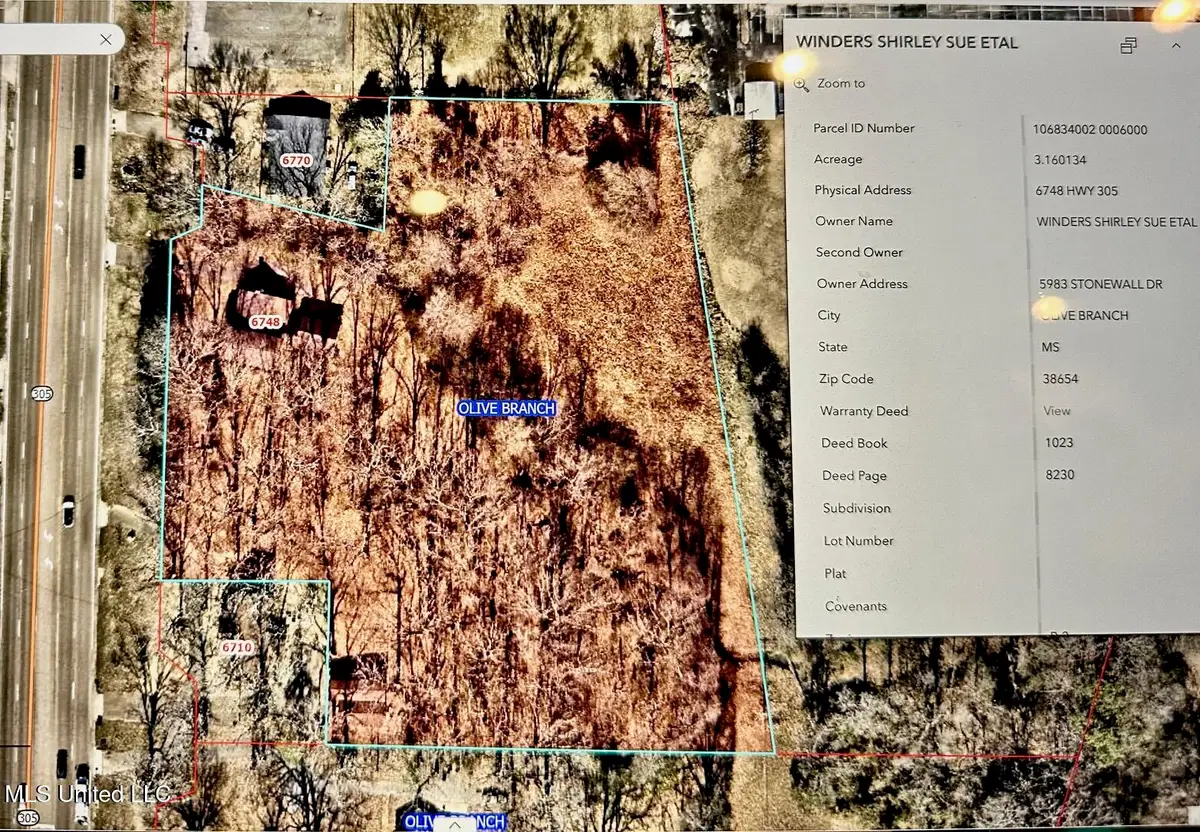Image resolution: width=1200 pixels, height=832 pixels.
Task: Collapse the WINDERS SHIRLEY SUE ETAL popup
Action: (1176, 45)
